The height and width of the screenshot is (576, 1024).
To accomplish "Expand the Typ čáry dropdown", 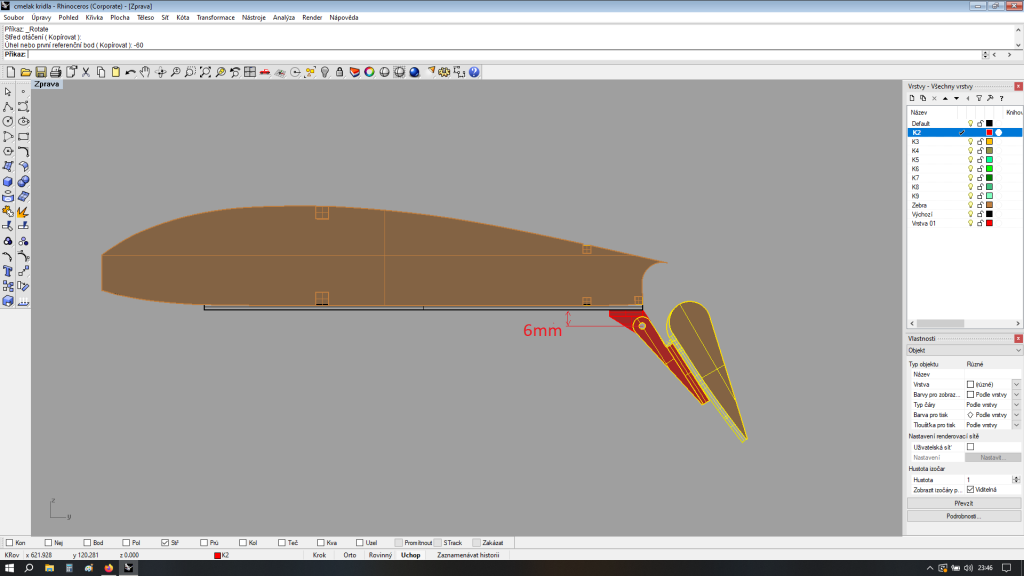I will (x=1016, y=404).
